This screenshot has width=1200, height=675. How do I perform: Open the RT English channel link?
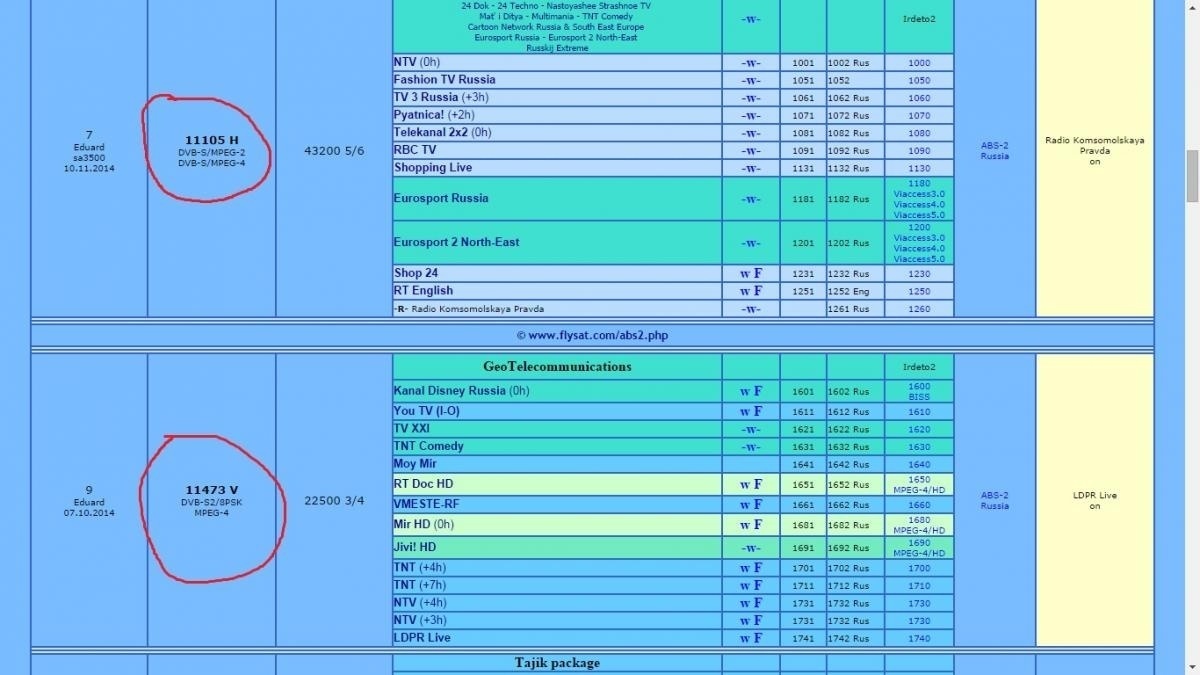tap(423, 291)
